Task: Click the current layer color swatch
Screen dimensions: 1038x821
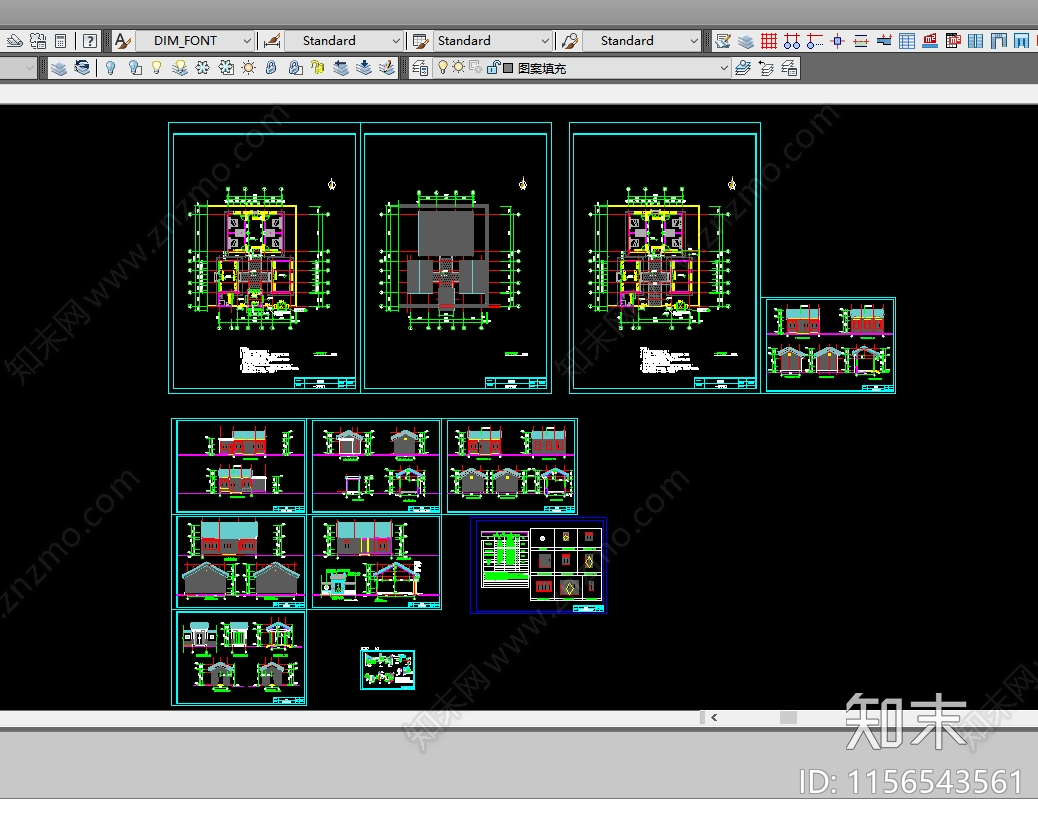Action: (508, 68)
